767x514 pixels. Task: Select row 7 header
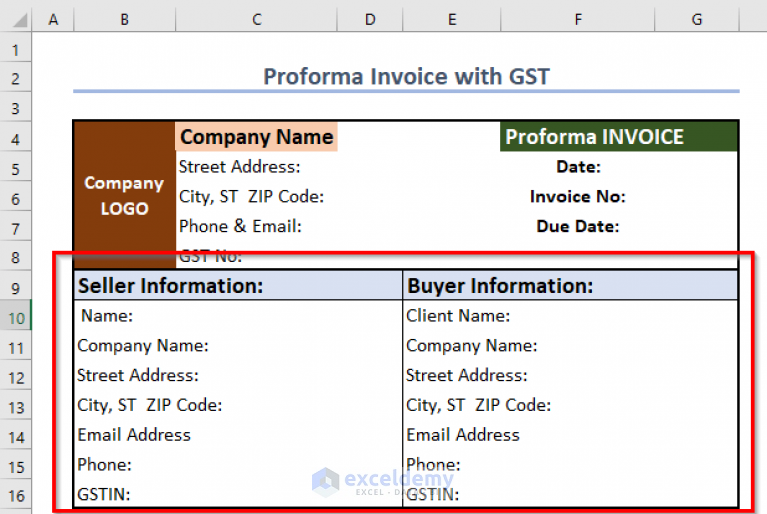16,228
